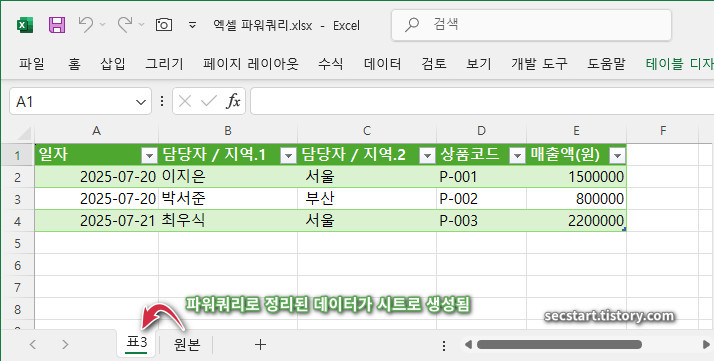Viewport: 714px width, 361px height.
Task: Open the 개발 도구 ribbon tab
Action: pyautogui.click(x=540, y=64)
